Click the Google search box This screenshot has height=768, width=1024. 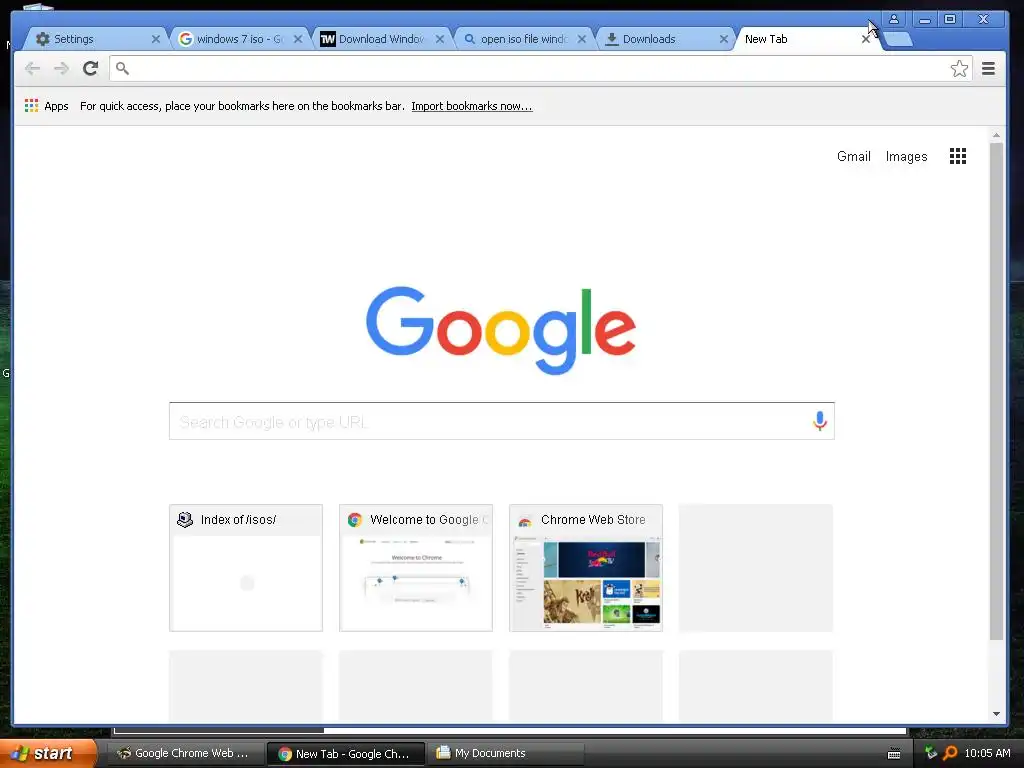[502, 421]
